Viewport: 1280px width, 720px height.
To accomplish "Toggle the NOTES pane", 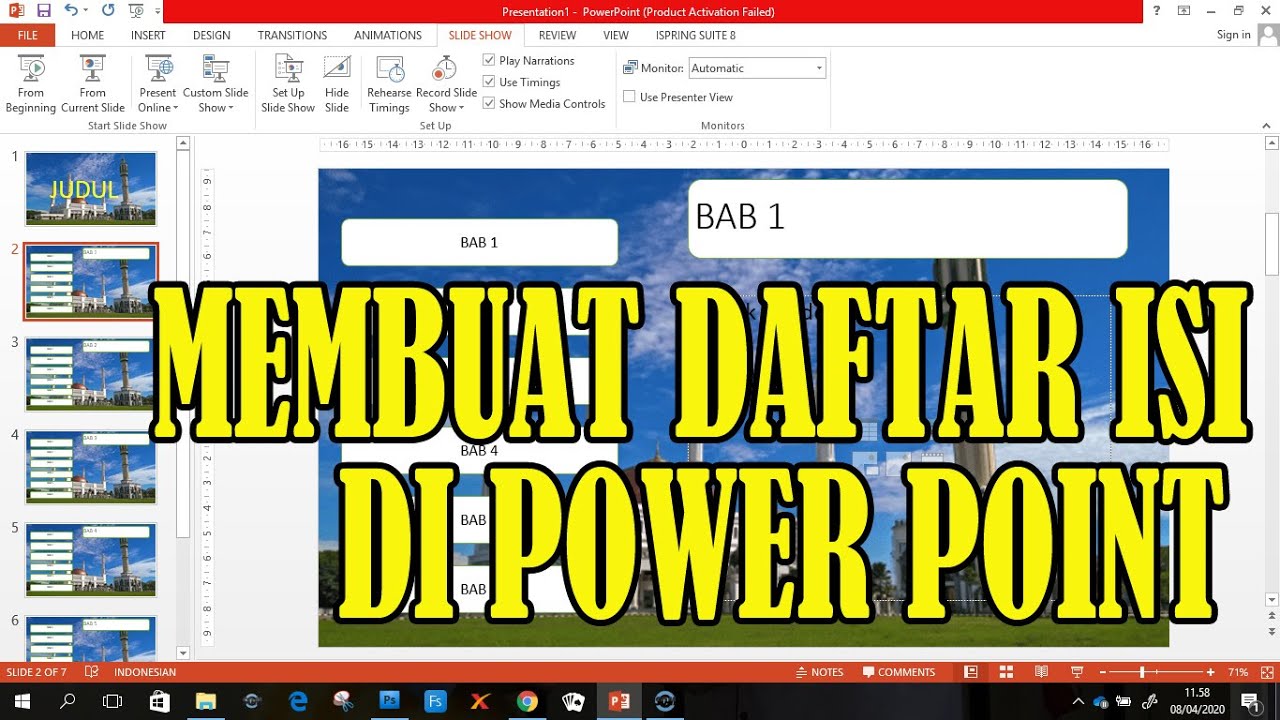I will (x=818, y=672).
